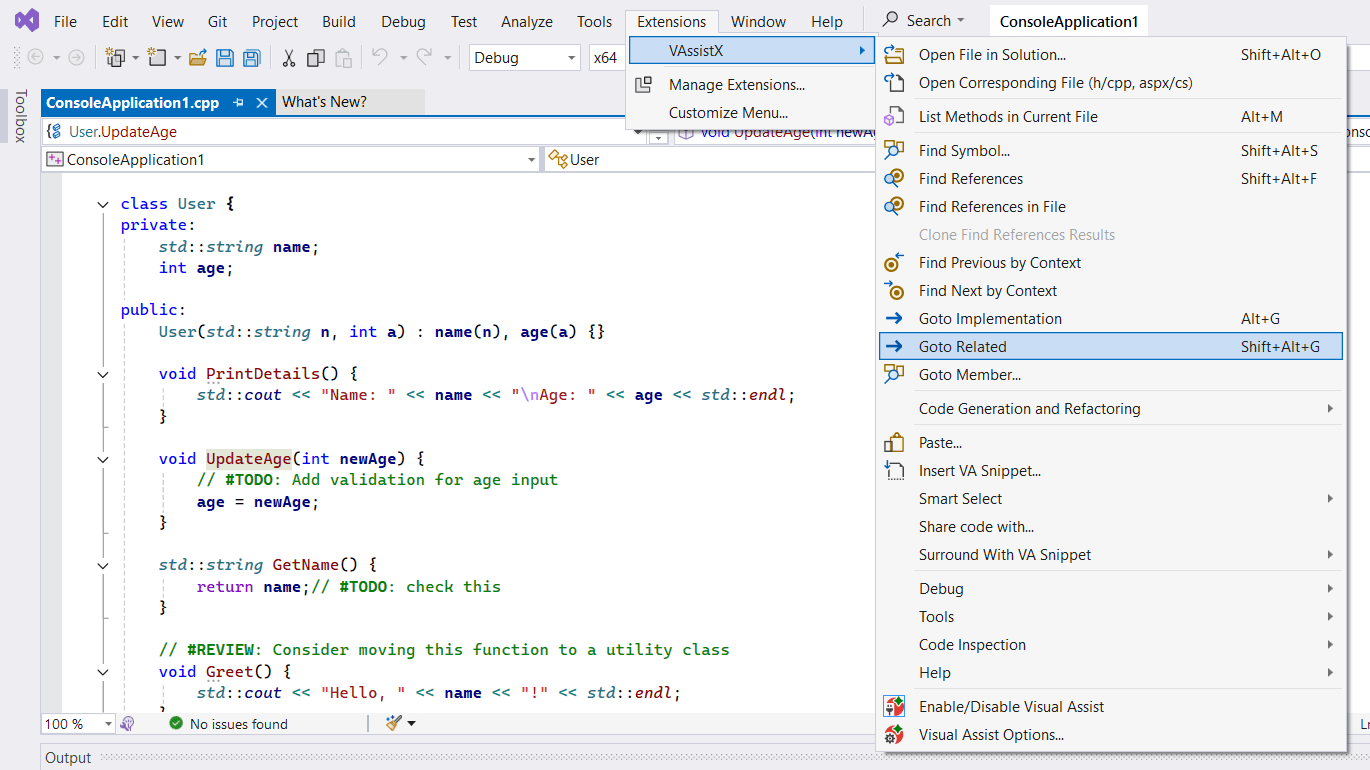1370x770 pixels.
Task: Collapse the UpdateAge function outline
Action: coord(102,459)
